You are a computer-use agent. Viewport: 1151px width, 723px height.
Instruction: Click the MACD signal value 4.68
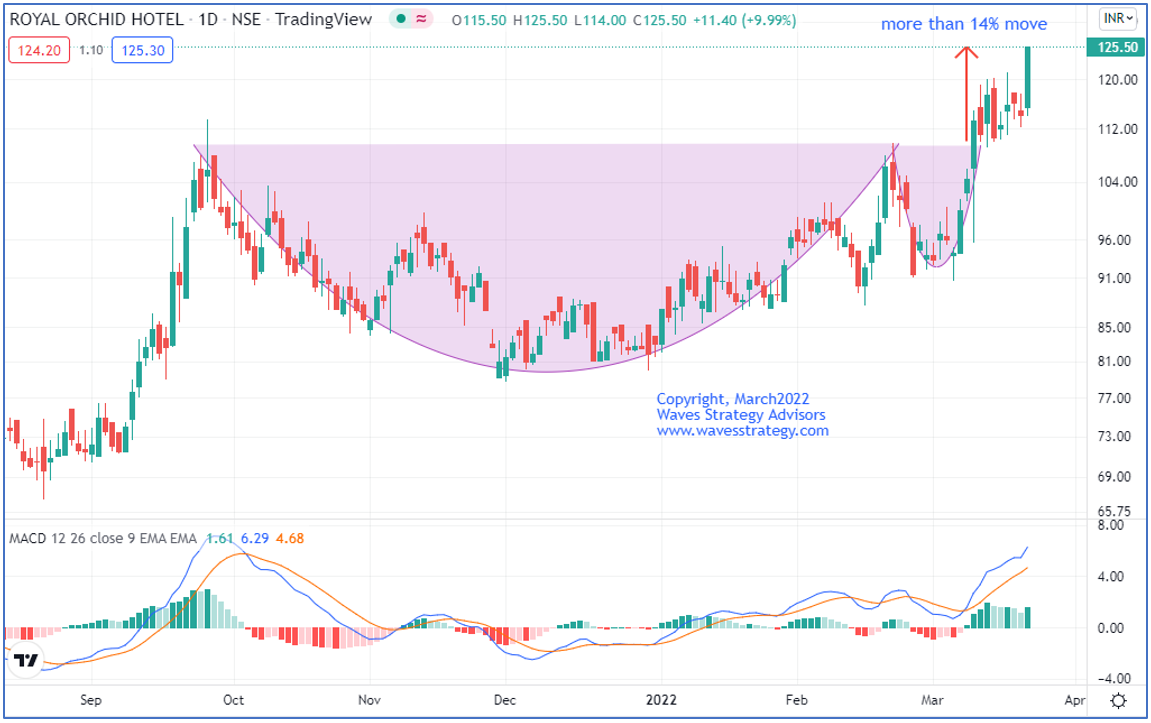(x=290, y=539)
